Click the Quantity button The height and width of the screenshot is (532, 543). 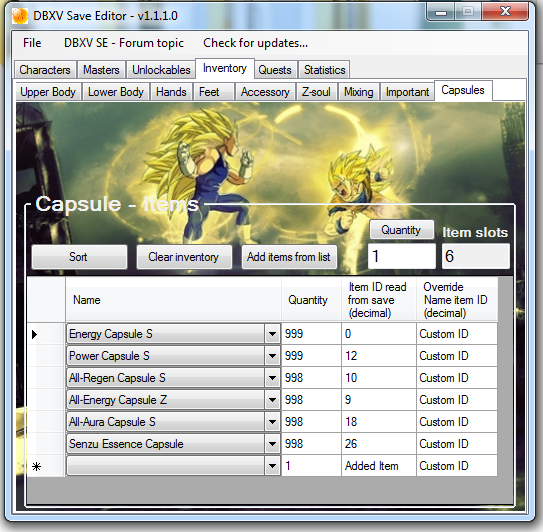(x=401, y=230)
